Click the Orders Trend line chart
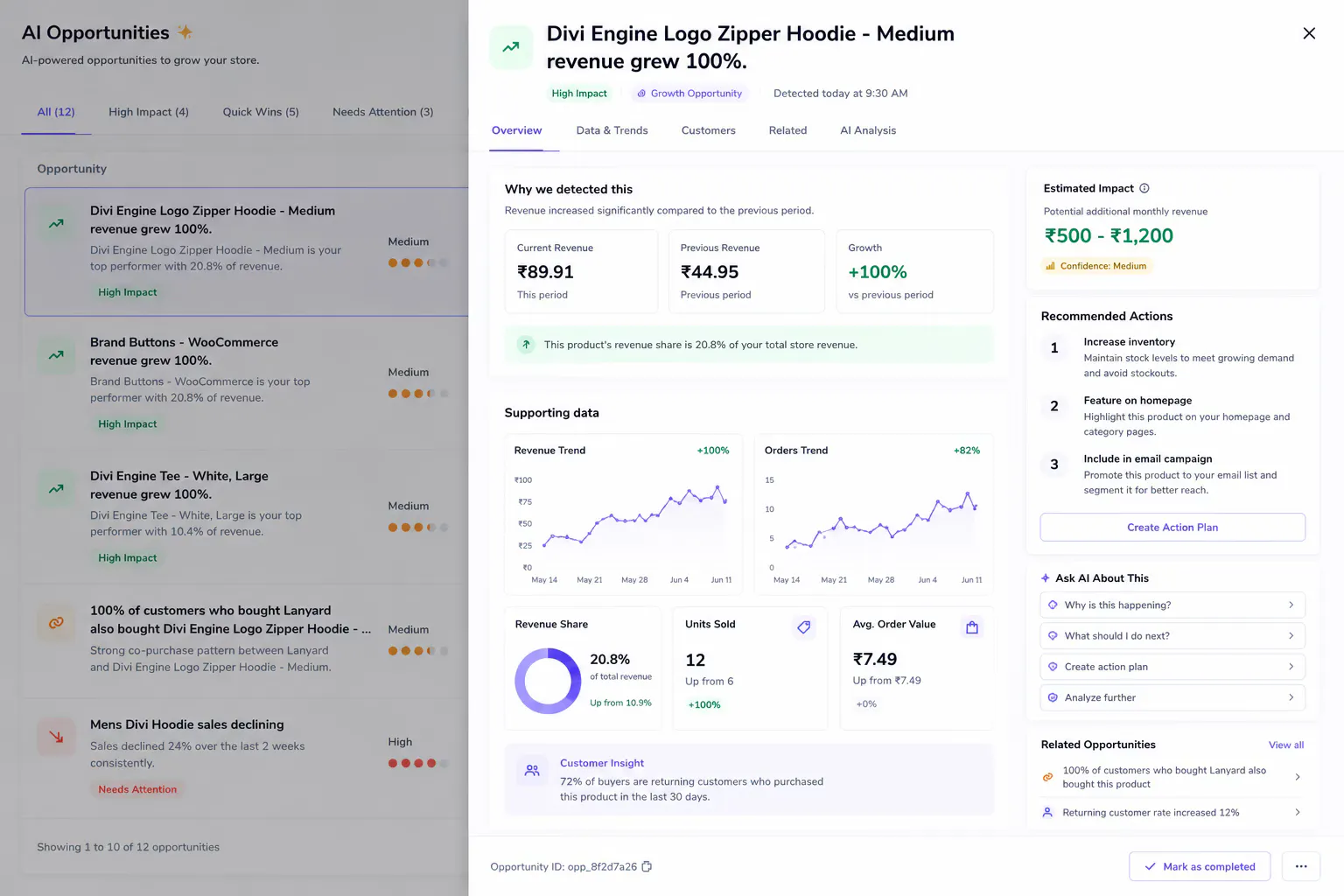 coord(873,525)
